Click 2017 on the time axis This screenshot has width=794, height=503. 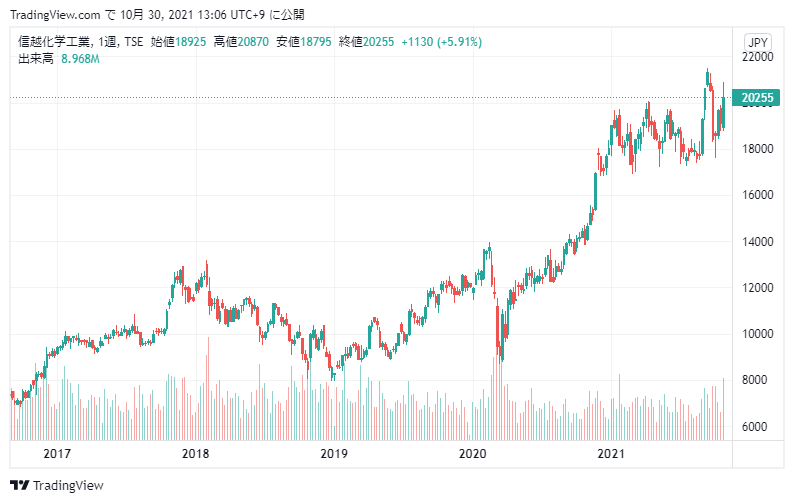[57, 454]
